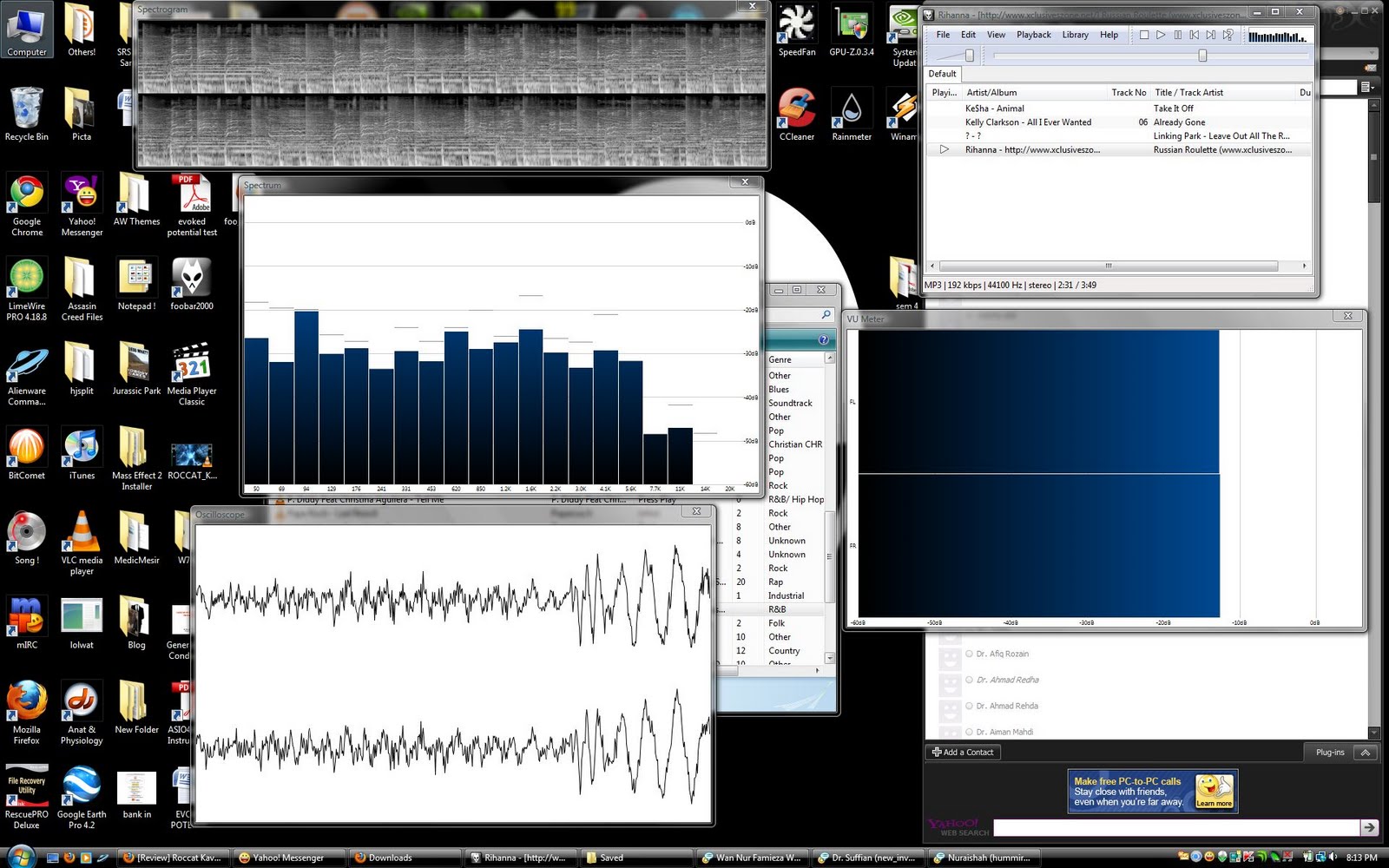Open the SpeedFan desktop icon

click(797, 31)
